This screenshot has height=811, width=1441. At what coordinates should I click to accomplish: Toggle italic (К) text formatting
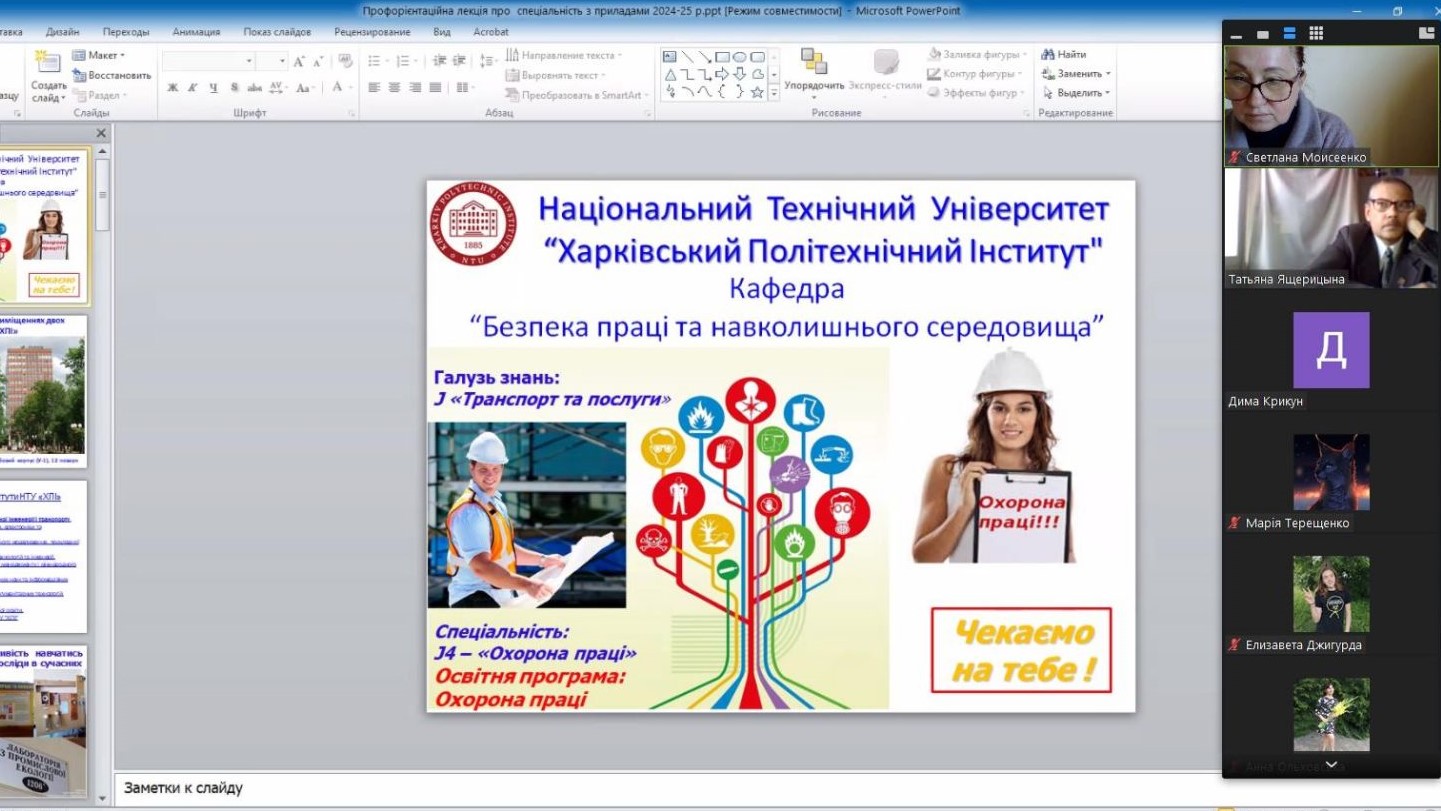(x=192, y=88)
